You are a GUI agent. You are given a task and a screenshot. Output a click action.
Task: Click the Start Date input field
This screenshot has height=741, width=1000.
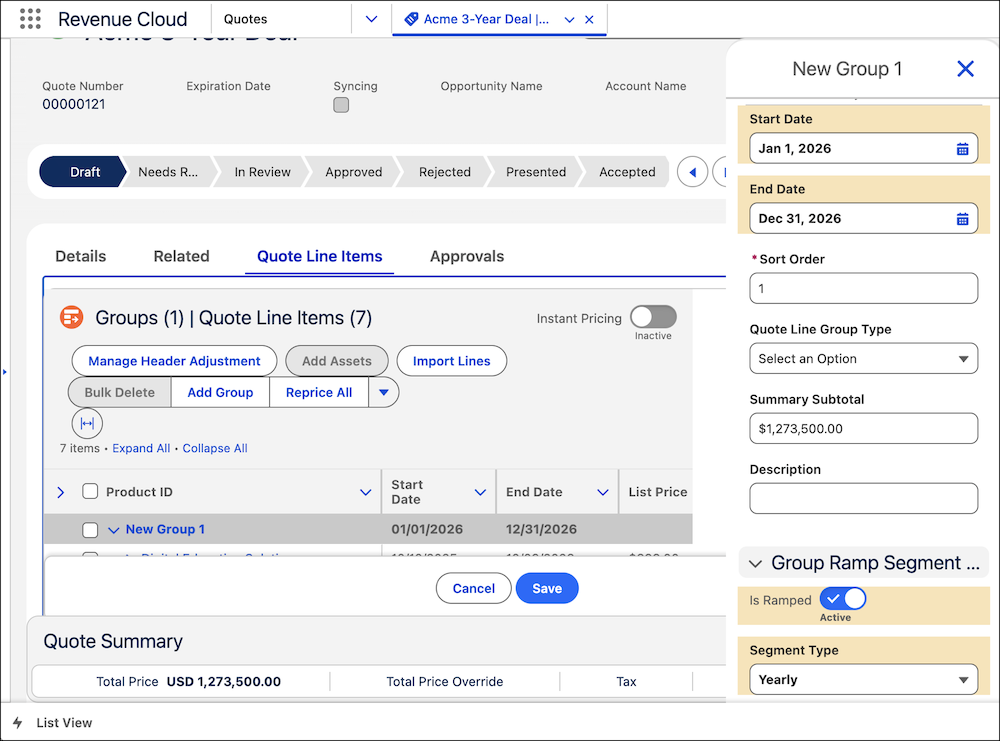[x=864, y=149]
